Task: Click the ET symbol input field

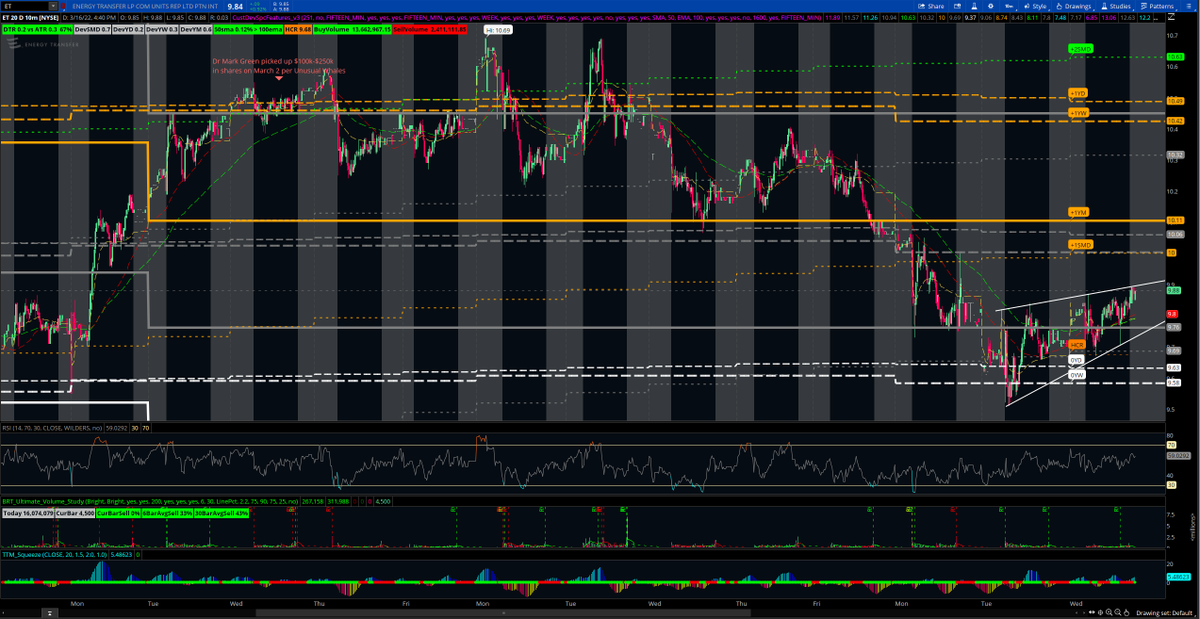Action: tap(24, 6)
